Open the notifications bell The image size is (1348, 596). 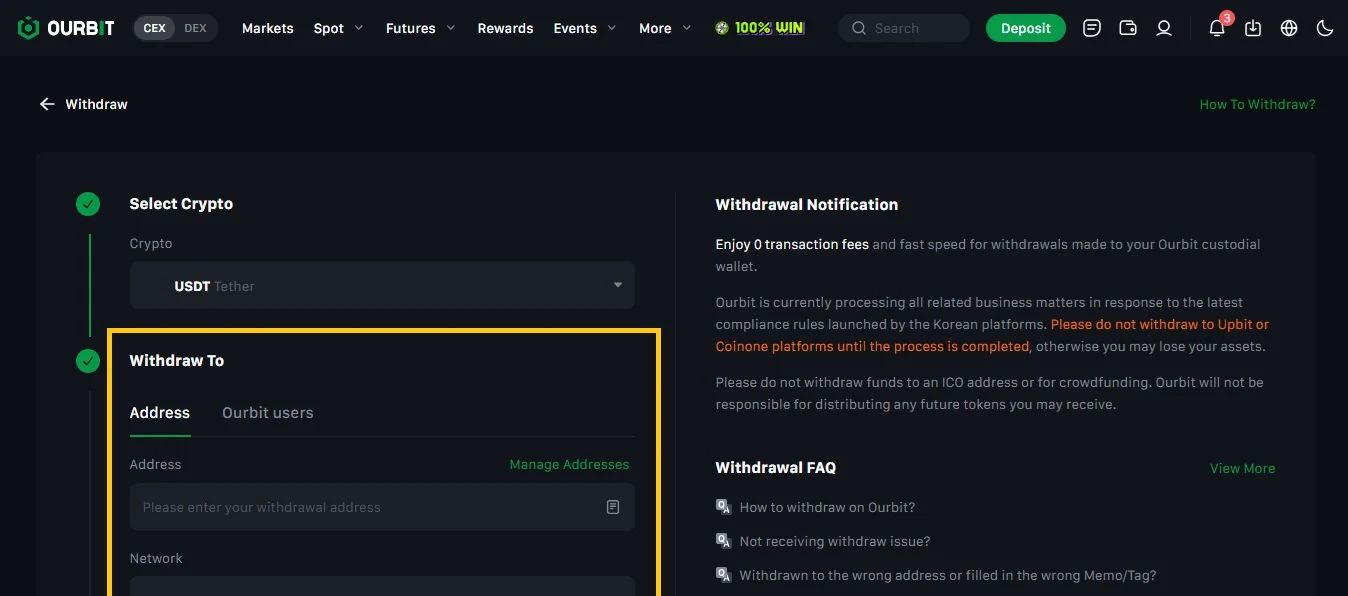pyautogui.click(x=1217, y=28)
